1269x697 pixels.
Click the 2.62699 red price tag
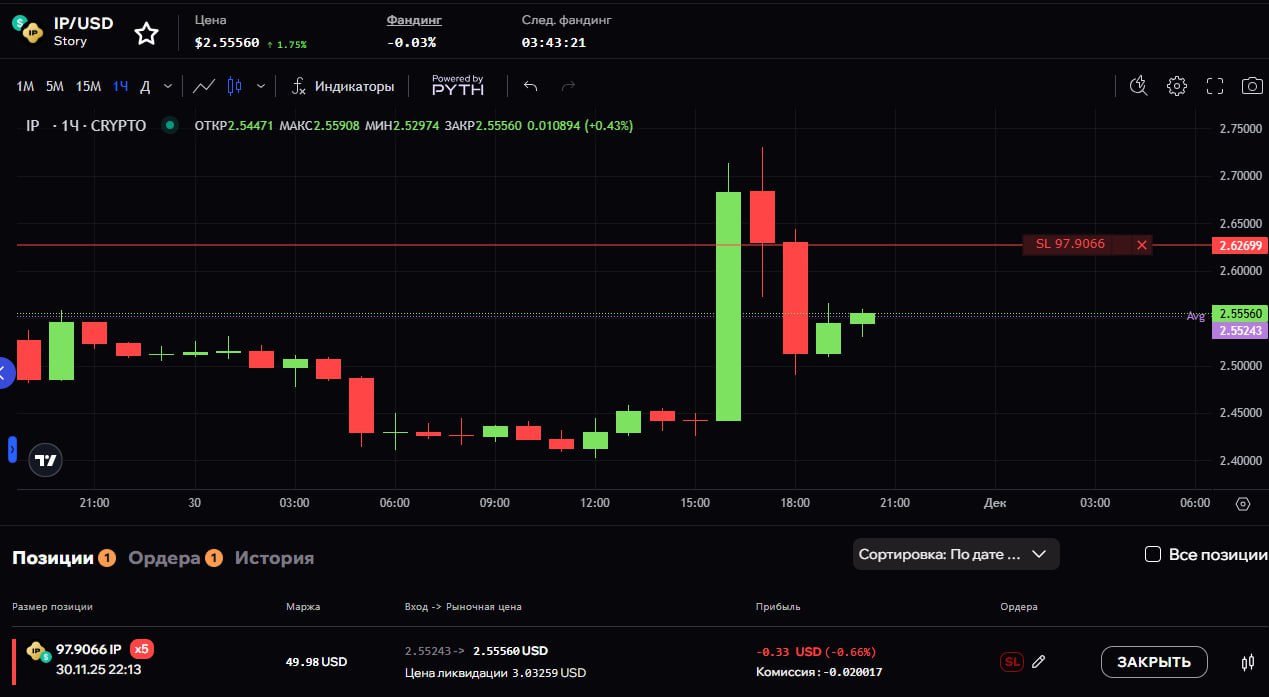coord(1238,245)
